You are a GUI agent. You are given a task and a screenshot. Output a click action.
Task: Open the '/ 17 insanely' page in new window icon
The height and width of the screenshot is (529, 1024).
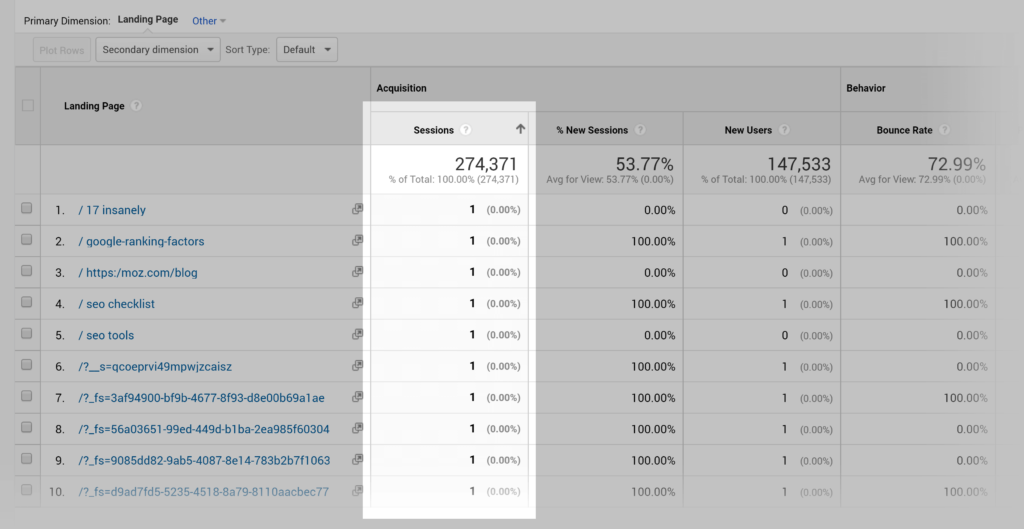357,209
